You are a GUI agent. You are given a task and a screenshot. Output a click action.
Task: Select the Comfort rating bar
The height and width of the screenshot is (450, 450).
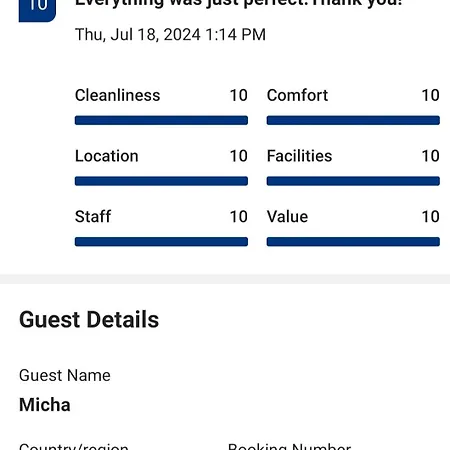tap(353, 120)
